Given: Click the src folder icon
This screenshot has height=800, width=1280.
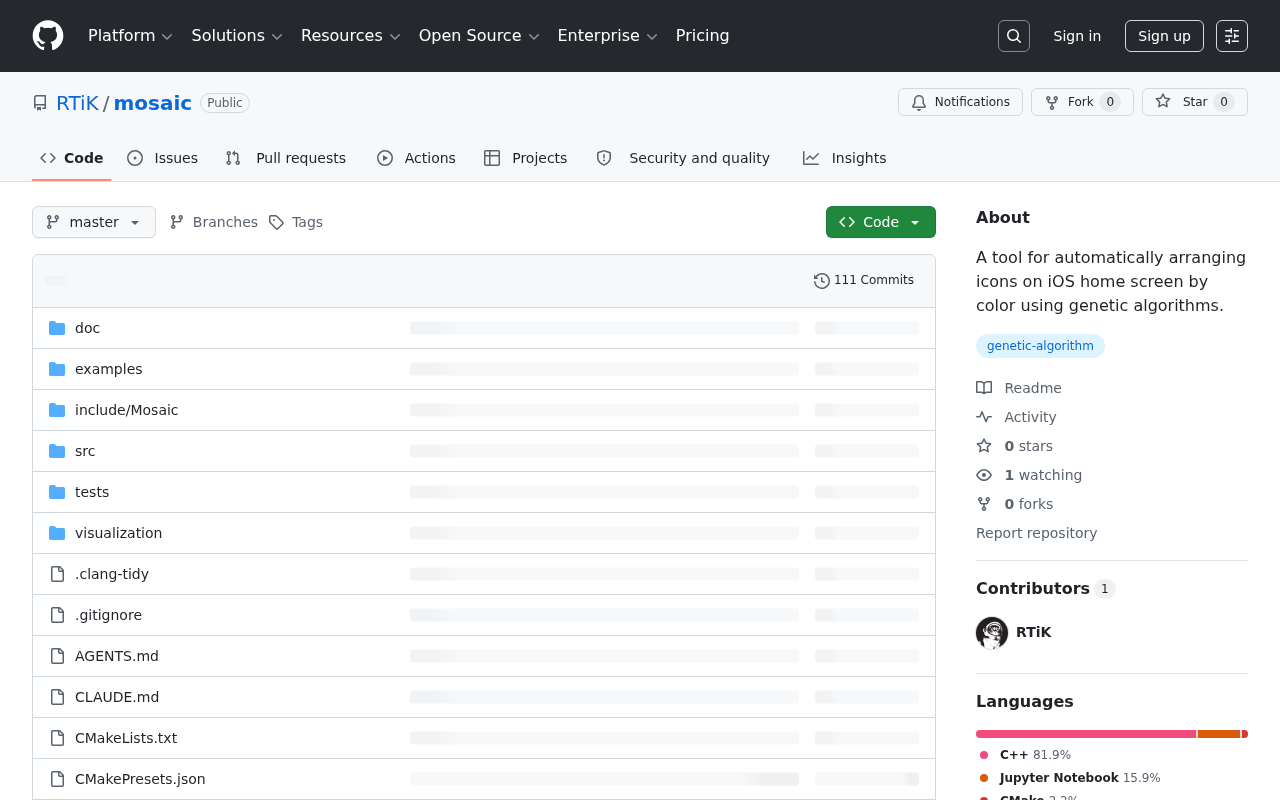Looking at the screenshot, I should (x=57, y=451).
